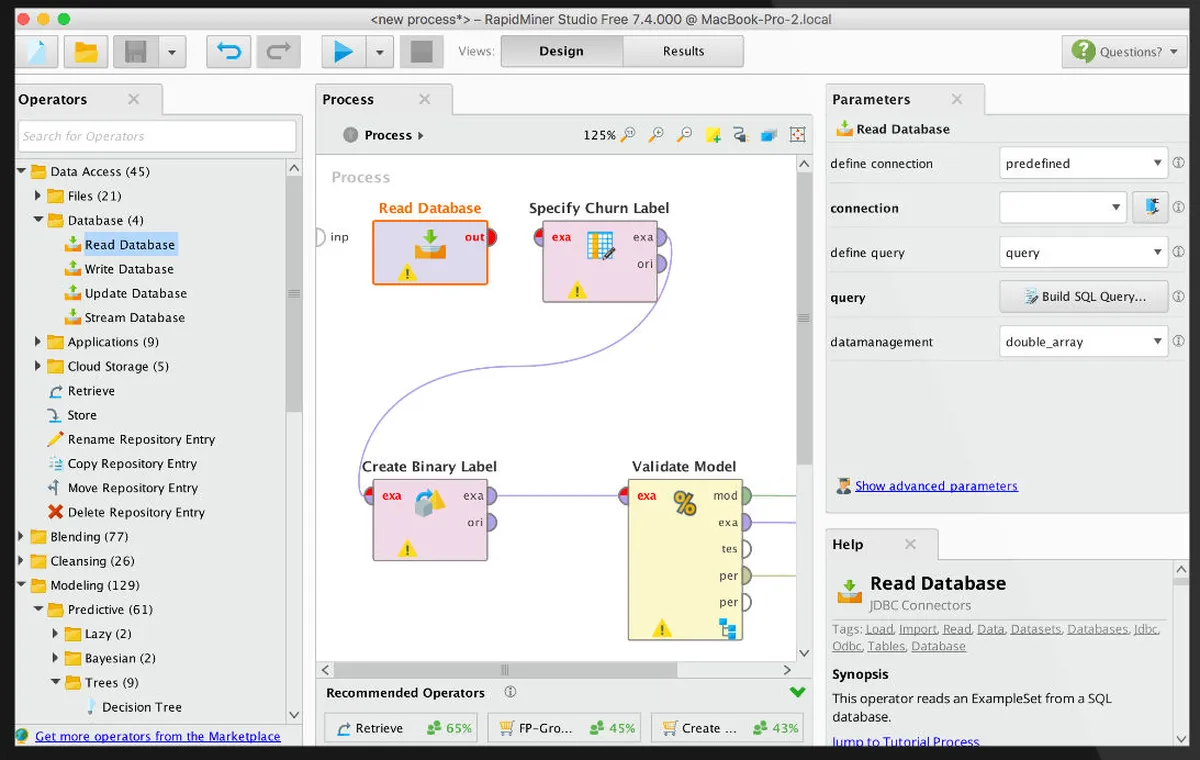Screen dimensions: 1200x760
Task: Click the Run process play button
Action: (x=343, y=52)
